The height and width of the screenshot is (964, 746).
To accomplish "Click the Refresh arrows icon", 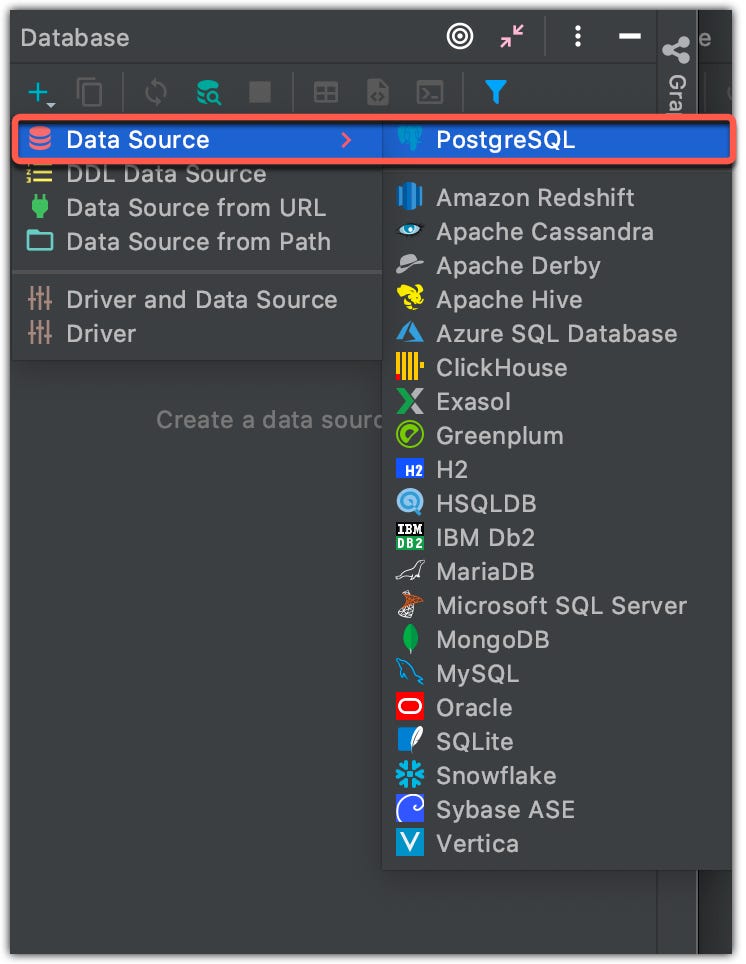I will (x=156, y=93).
